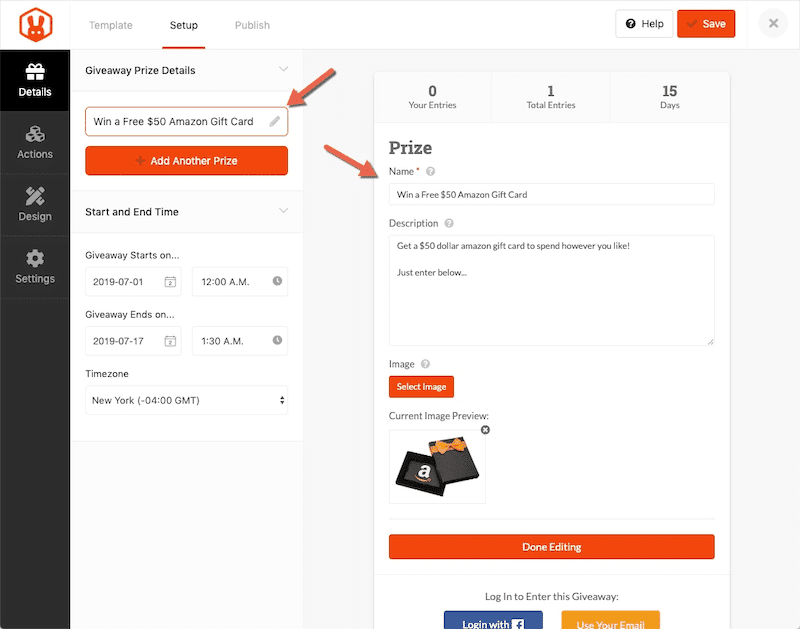This screenshot has height=629, width=800.
Task: Open the Design sidebar panel
Action: [x=35, y=204]
